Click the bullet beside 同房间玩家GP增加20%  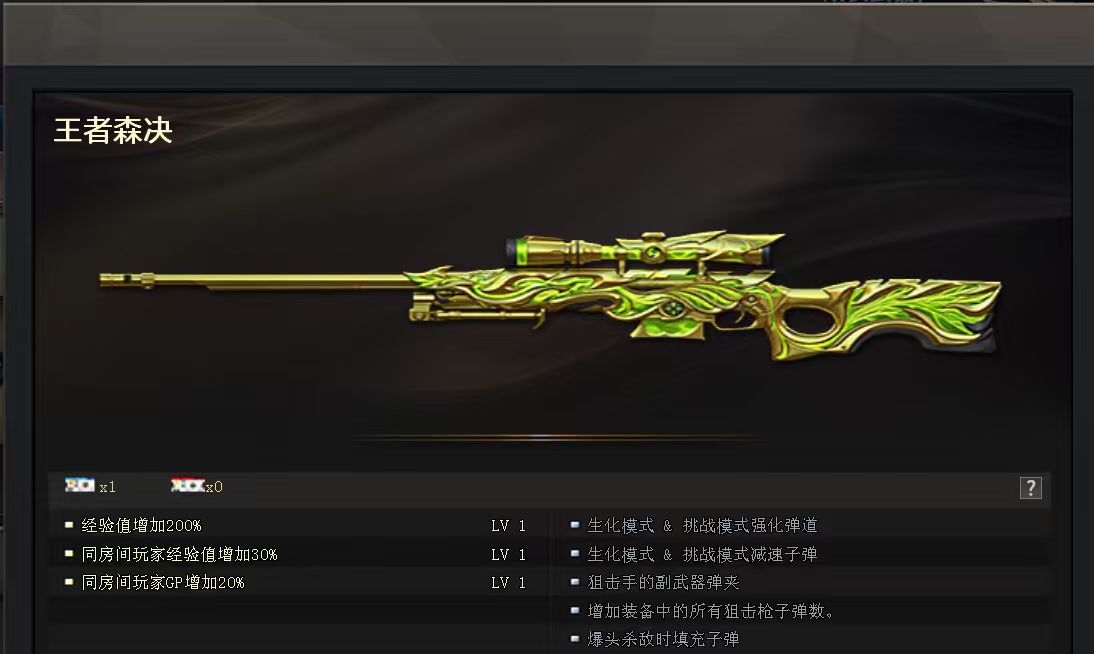pos(69,582)
